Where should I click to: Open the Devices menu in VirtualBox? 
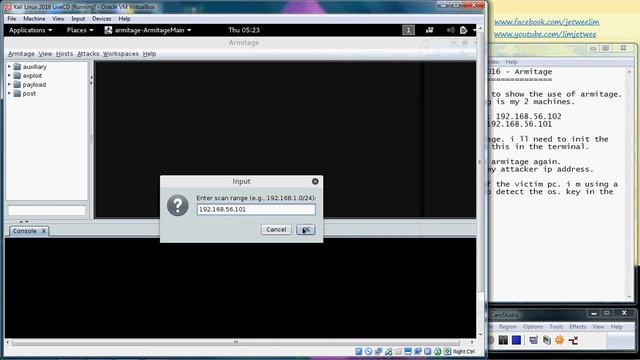tap(101, 19)
